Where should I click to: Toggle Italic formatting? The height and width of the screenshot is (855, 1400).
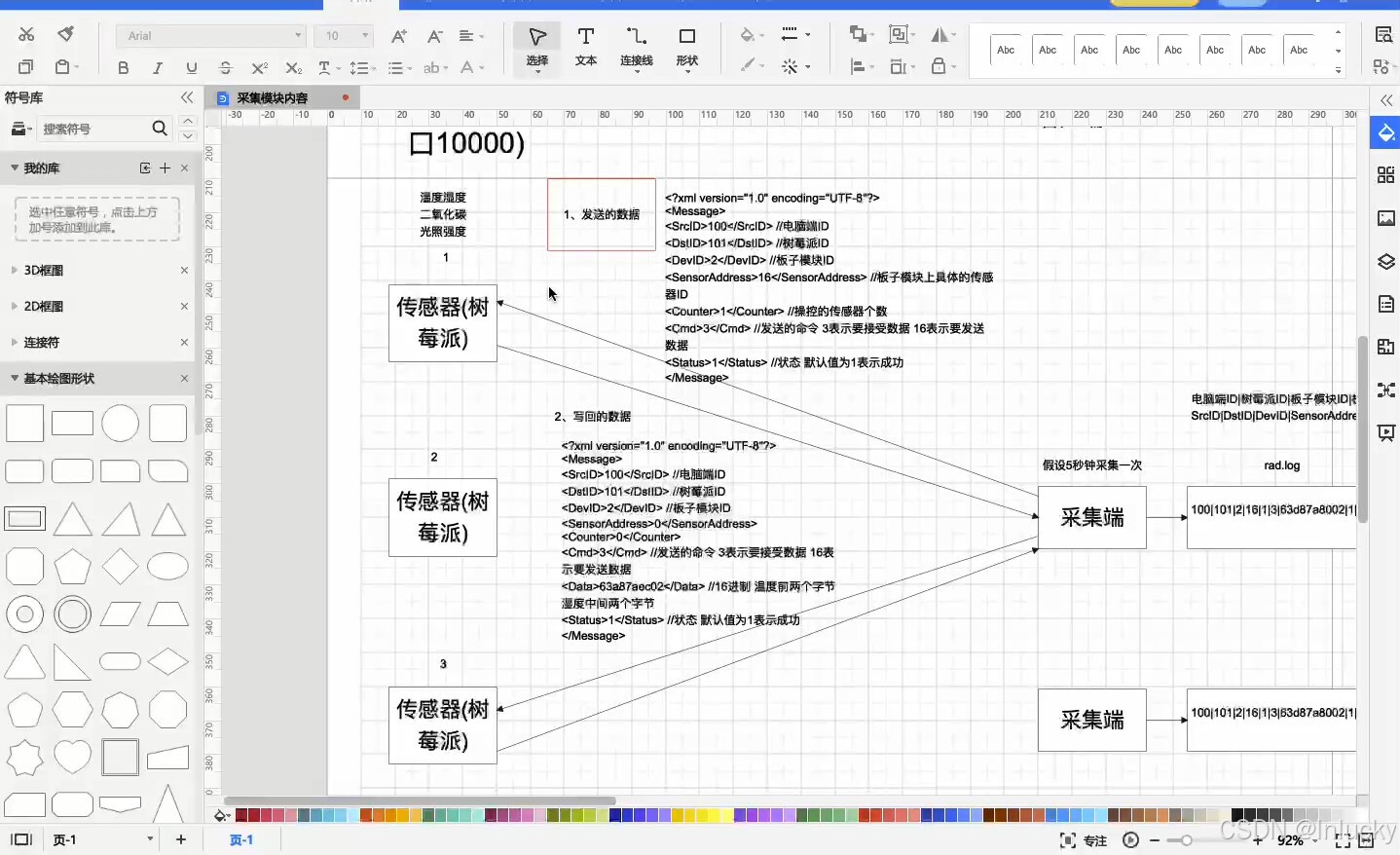[157, 67]
